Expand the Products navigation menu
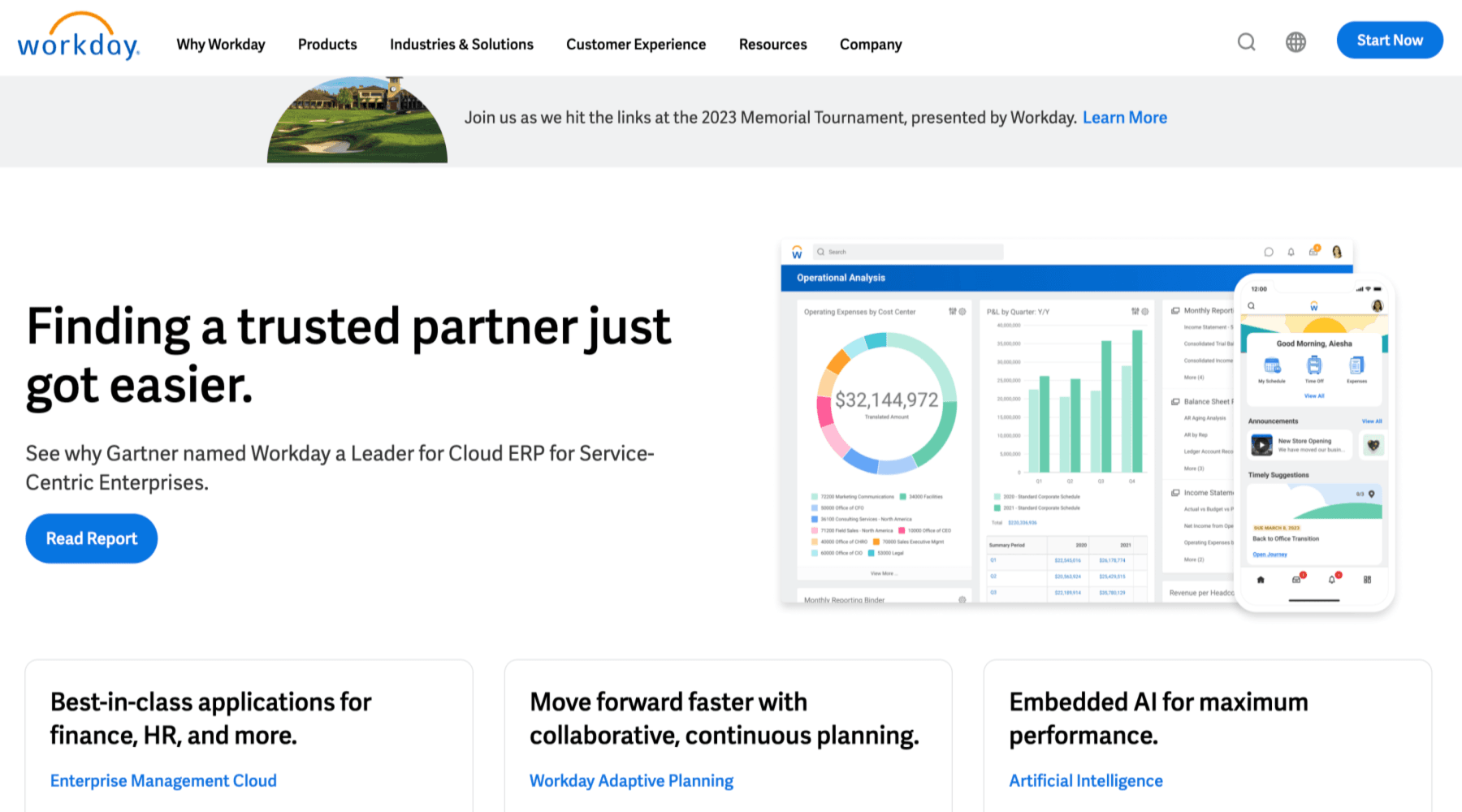 327,45
